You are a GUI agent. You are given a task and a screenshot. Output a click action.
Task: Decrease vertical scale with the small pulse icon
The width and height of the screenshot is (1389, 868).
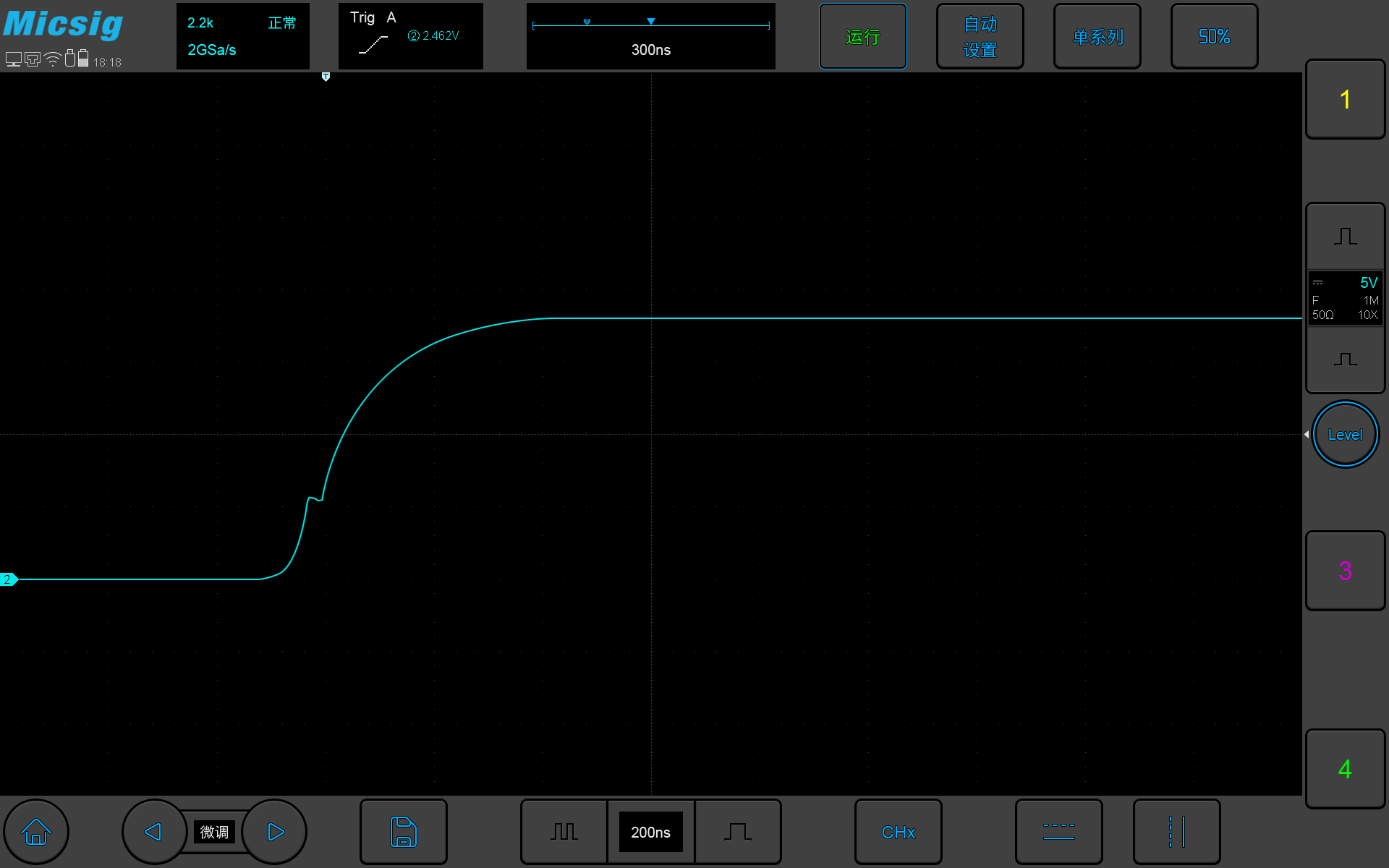(x=1346, y=359)
